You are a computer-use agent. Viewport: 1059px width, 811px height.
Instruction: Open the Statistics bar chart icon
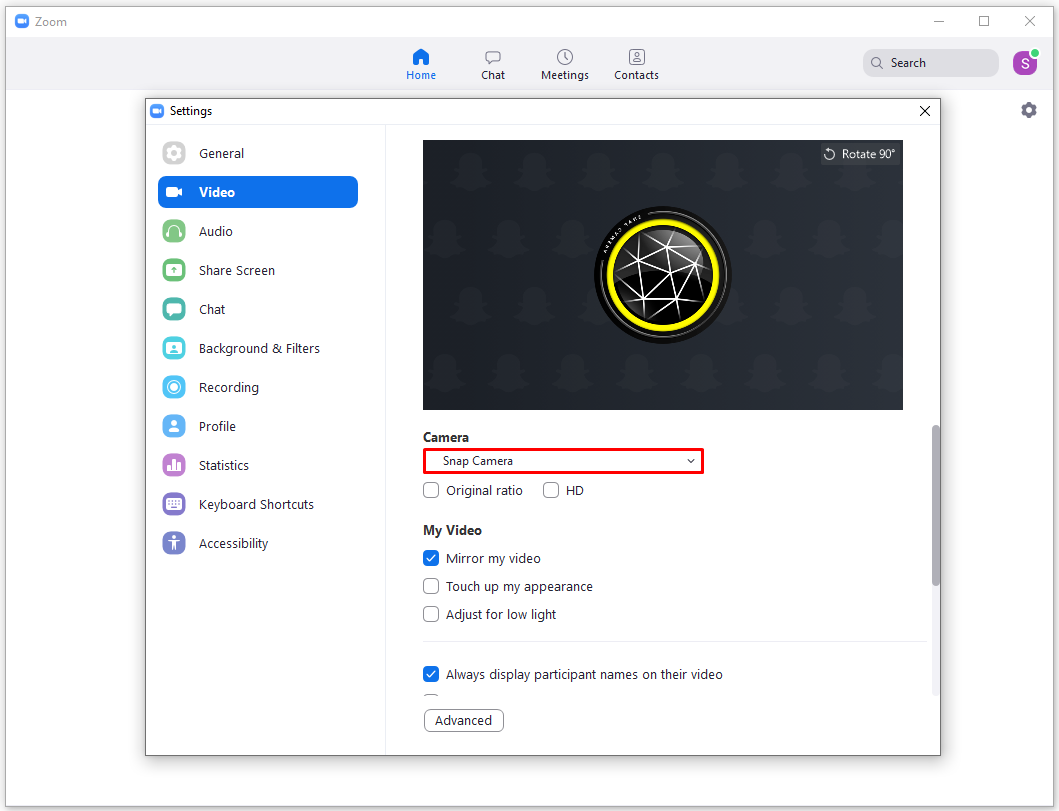coord(174,465)
